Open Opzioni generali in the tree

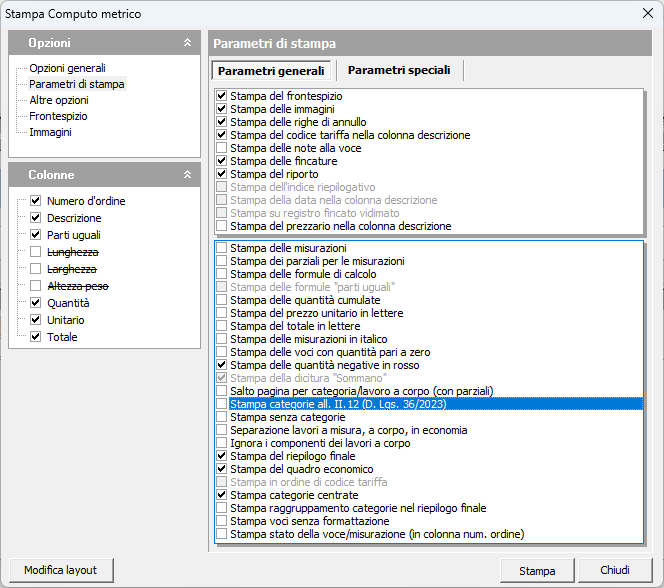[x=67, y=68]
